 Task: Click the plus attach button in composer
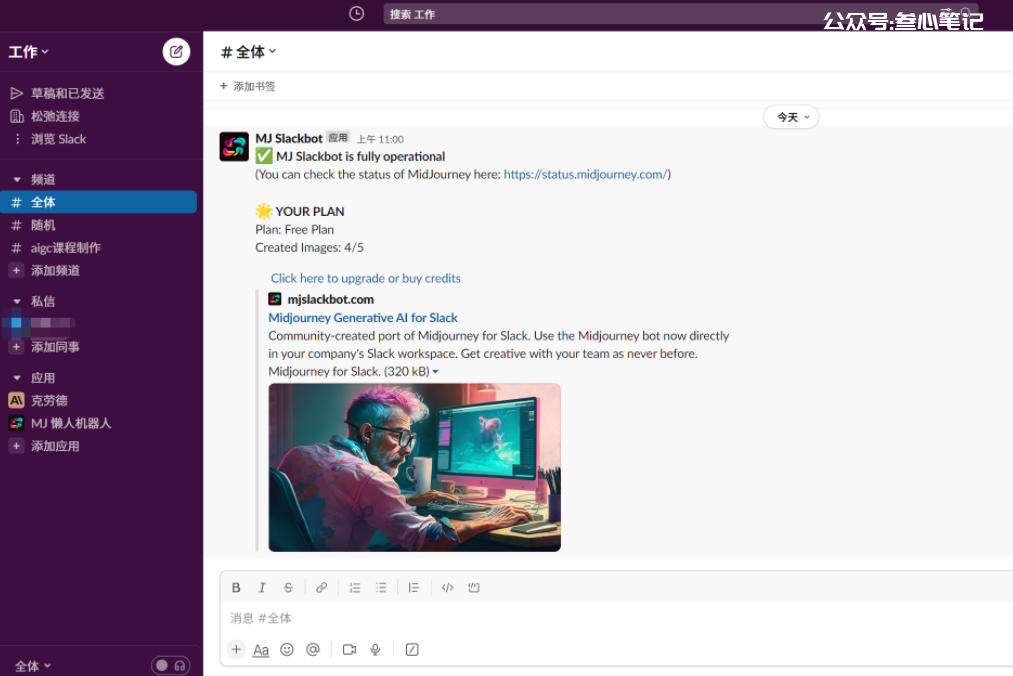click(236, 650)
